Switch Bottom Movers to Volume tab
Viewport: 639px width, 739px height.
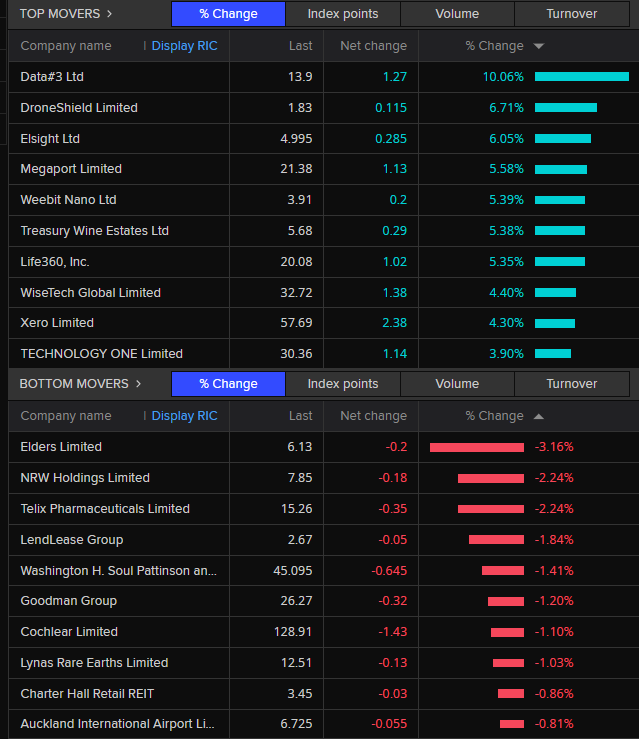[x=457, y=384]
